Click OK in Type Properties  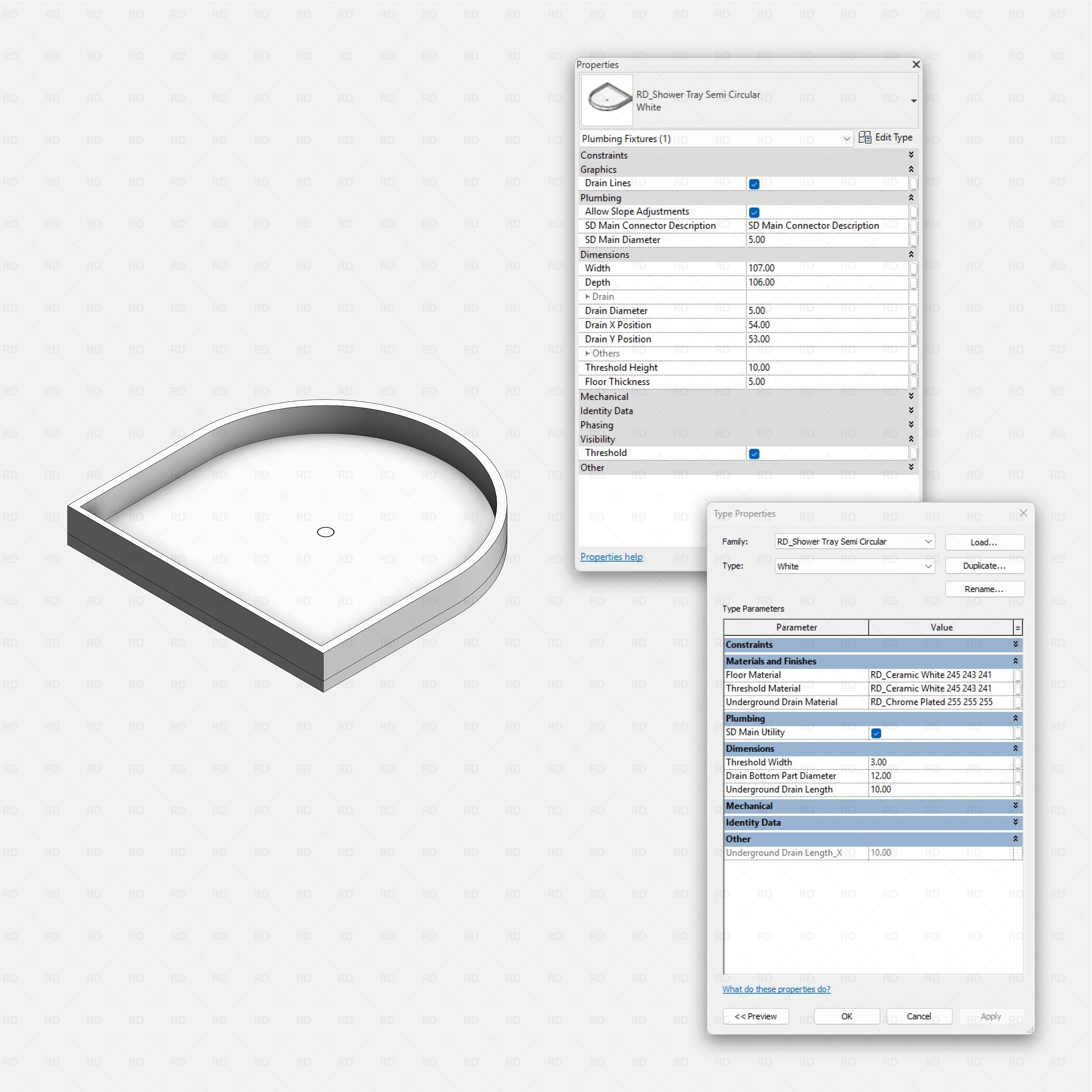click(x=846, y=1016)
